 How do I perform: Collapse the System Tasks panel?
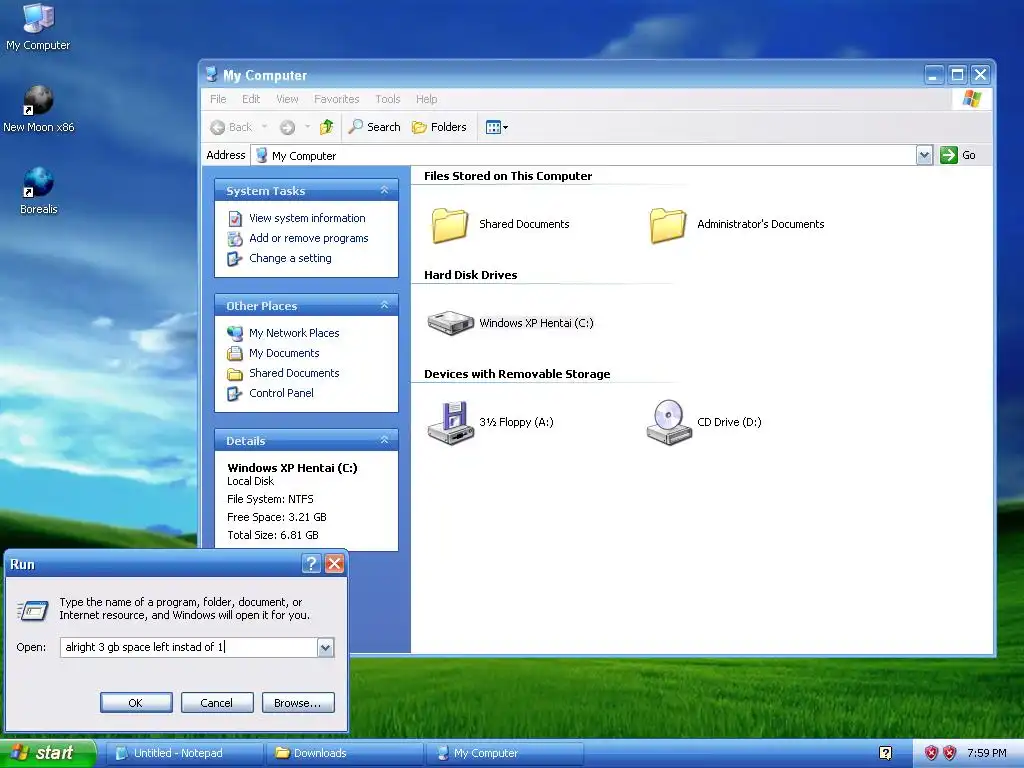384,190
